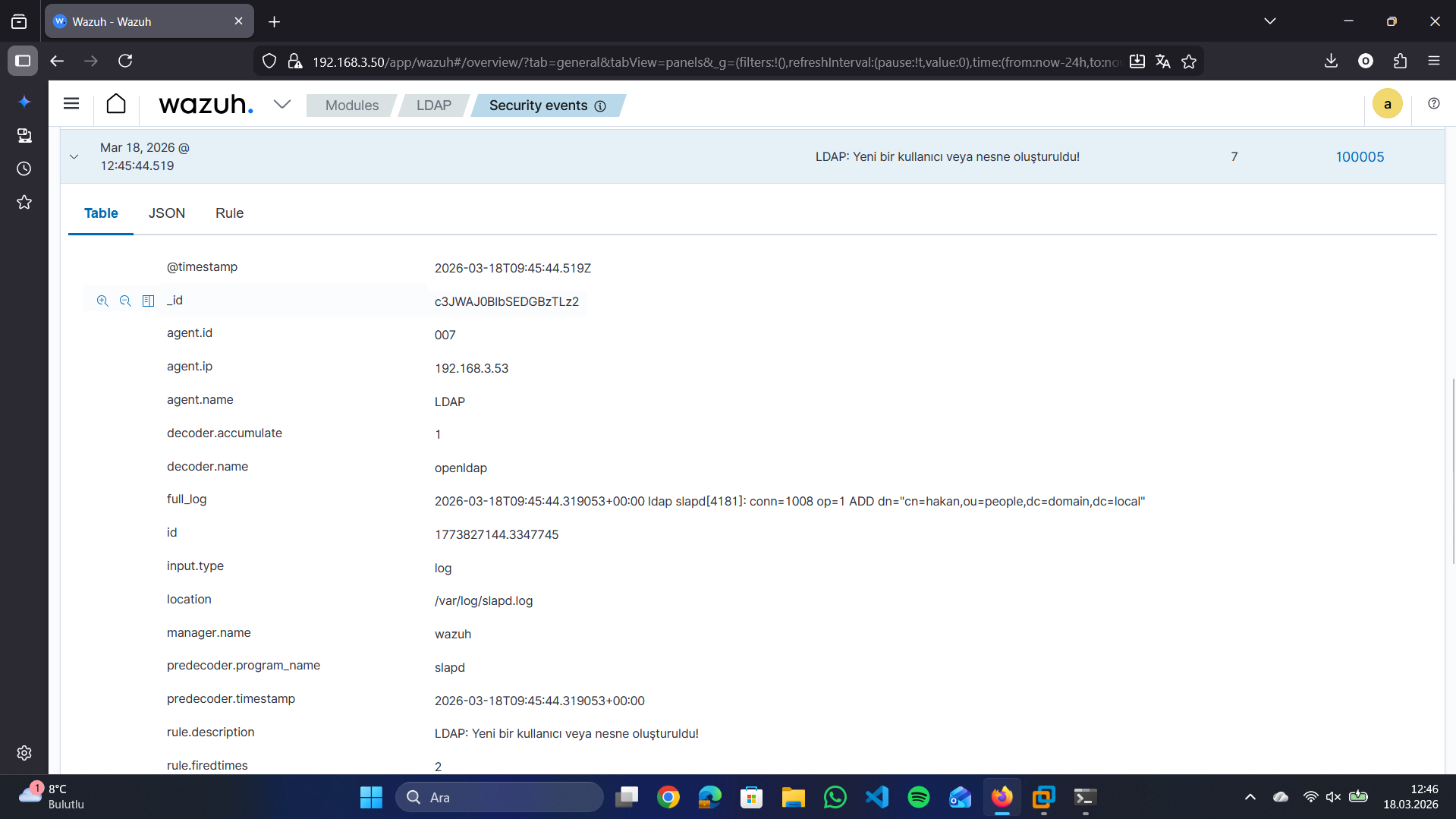Open the user avatar 'a' menu
The height and width of the screenshot is (819, 1456).
tap(1387, 104)
